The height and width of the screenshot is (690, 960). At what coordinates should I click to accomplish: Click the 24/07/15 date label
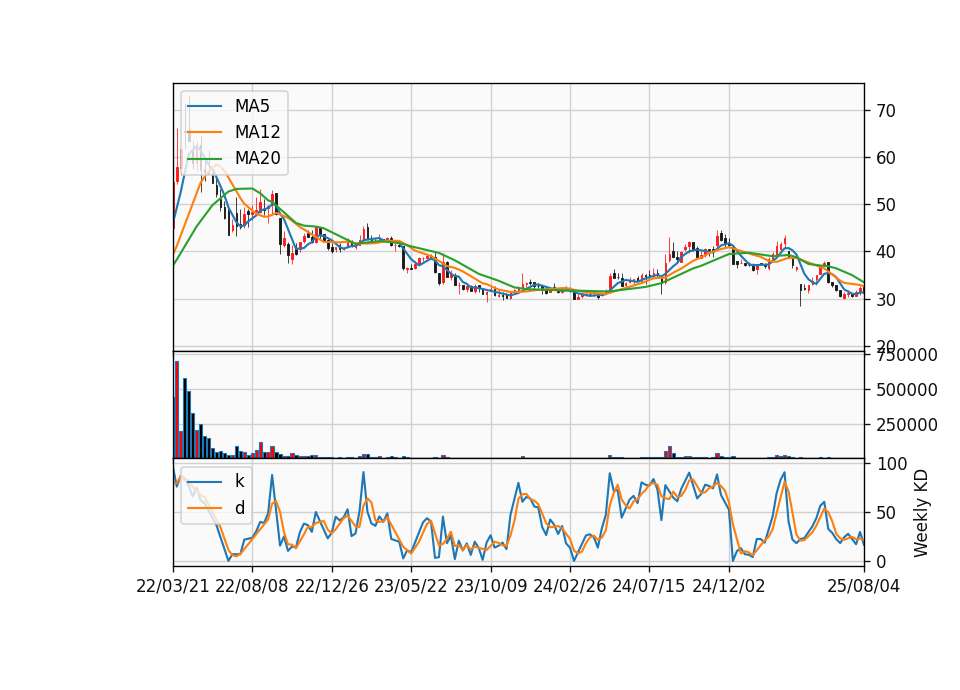point(648,586)
